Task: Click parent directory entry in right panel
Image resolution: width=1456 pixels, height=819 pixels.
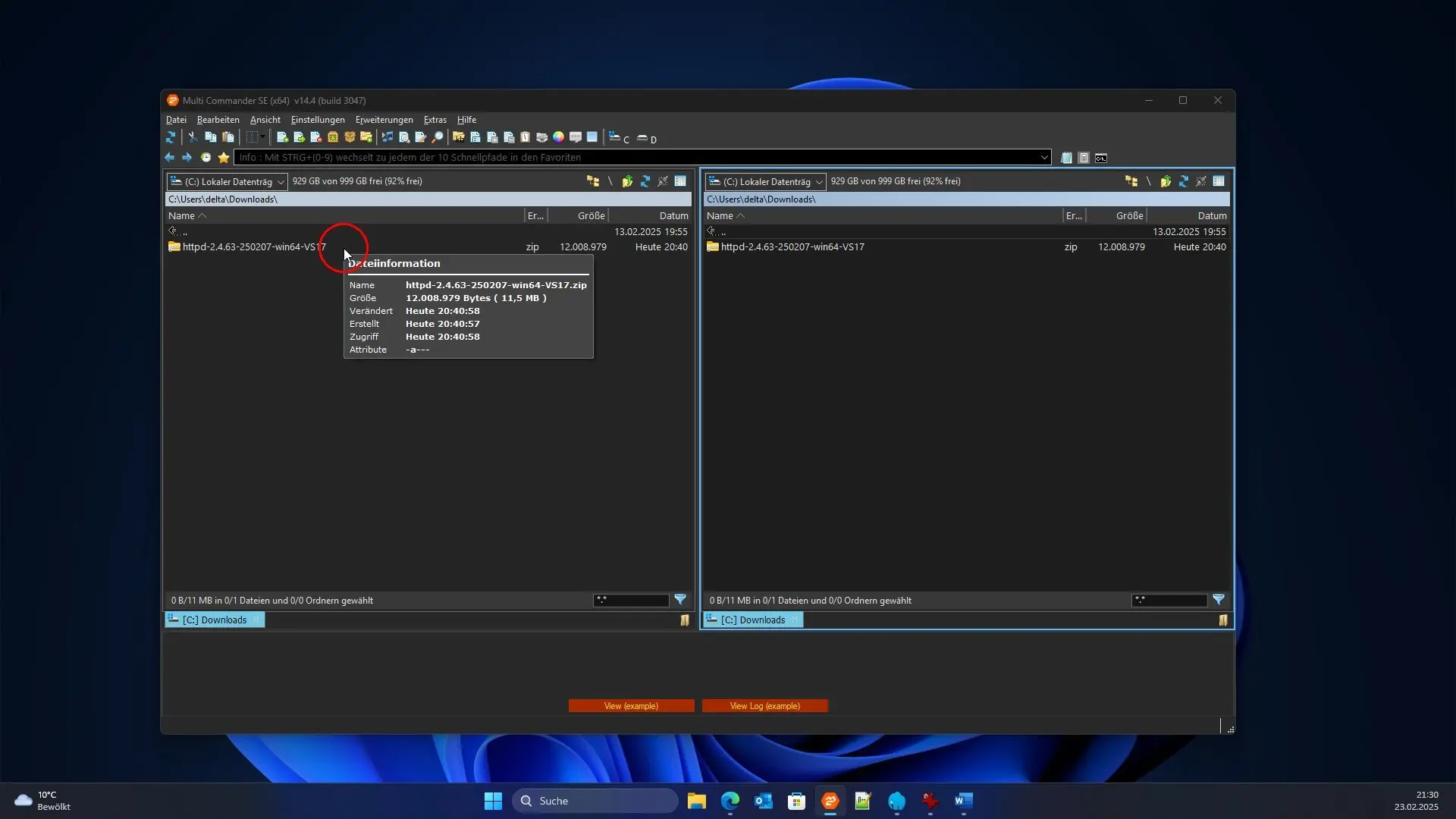Action: point(966,232)
